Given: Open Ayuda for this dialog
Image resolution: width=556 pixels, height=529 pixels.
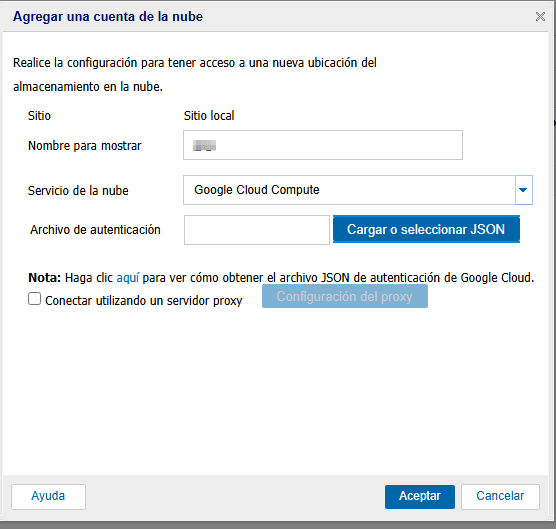Looking at the screenshot, I should click(x=48, y=496).
